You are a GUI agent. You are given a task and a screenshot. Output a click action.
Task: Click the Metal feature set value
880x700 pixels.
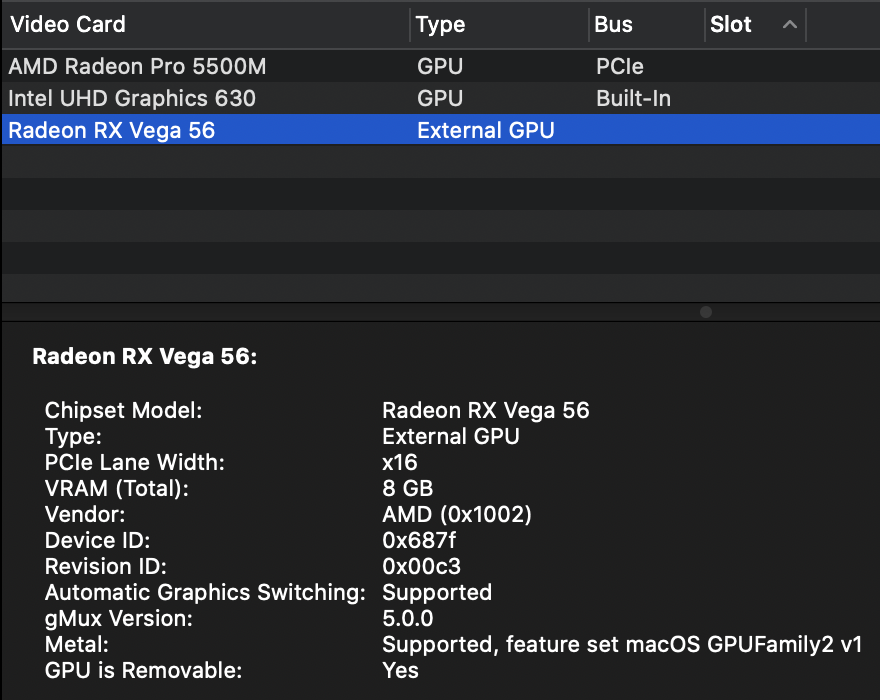(x=622, y=644)
